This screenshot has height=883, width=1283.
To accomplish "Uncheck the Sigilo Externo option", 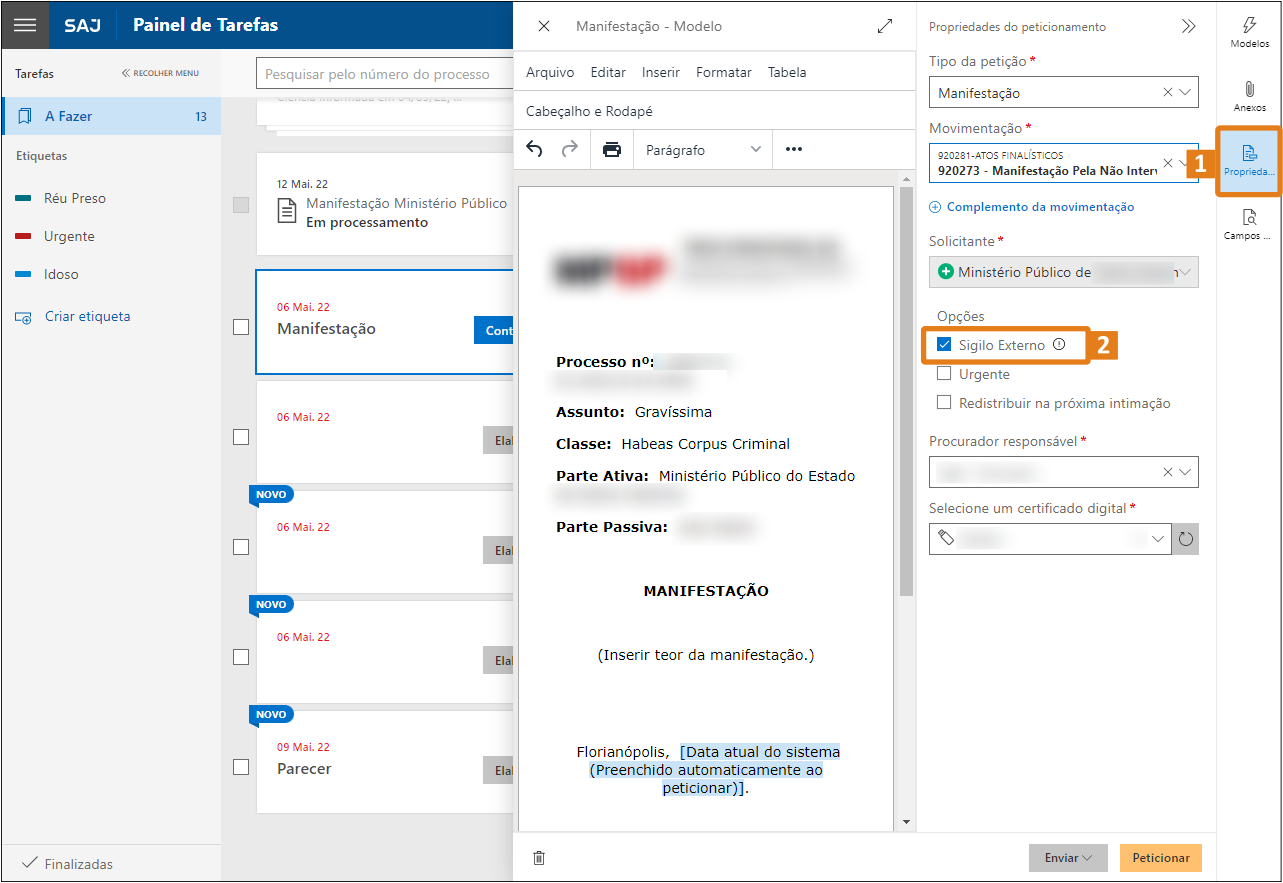I will pos(944,345).
